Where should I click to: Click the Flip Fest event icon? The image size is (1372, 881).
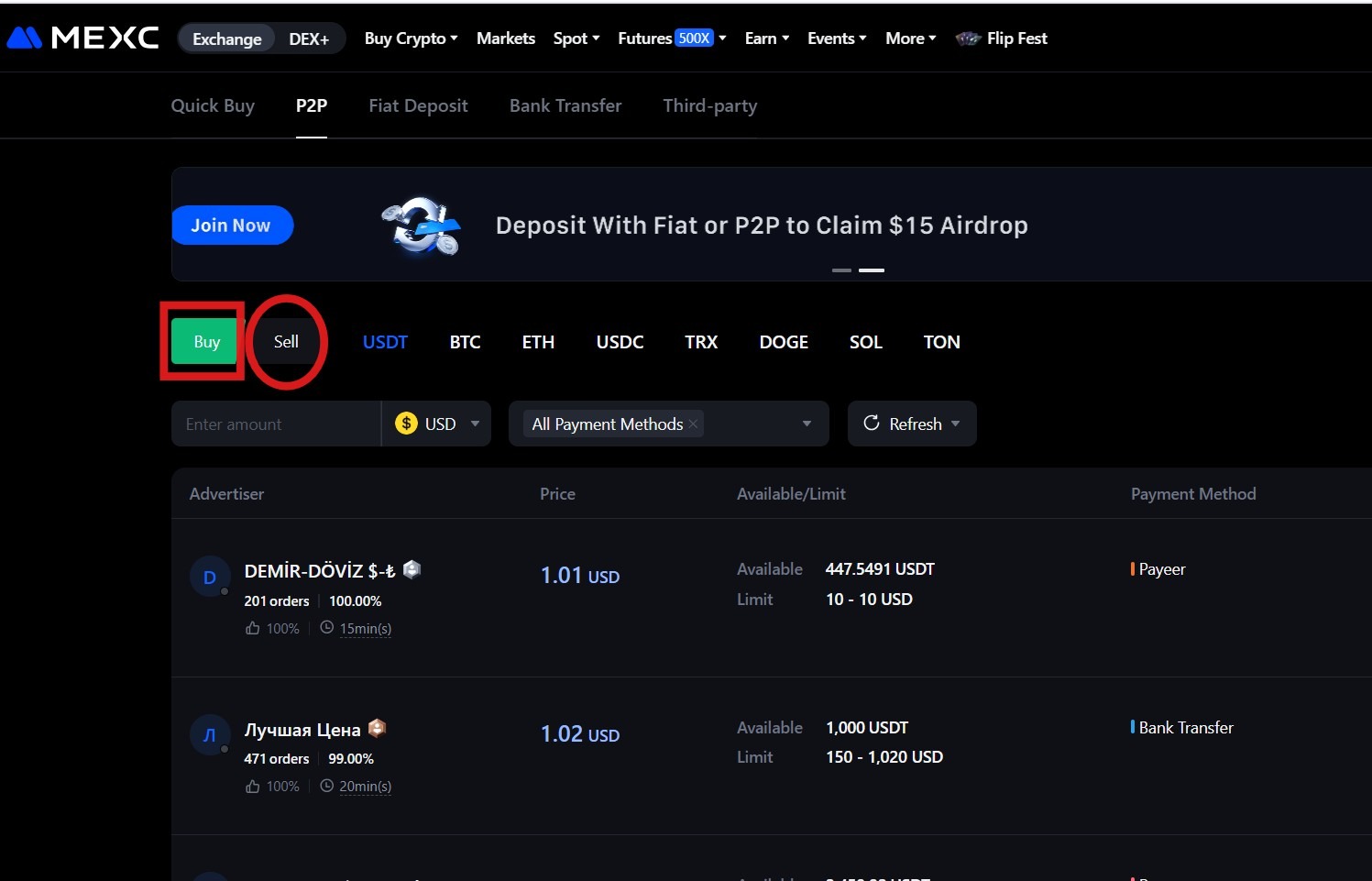pyautogui.click(x=968, y=39)
